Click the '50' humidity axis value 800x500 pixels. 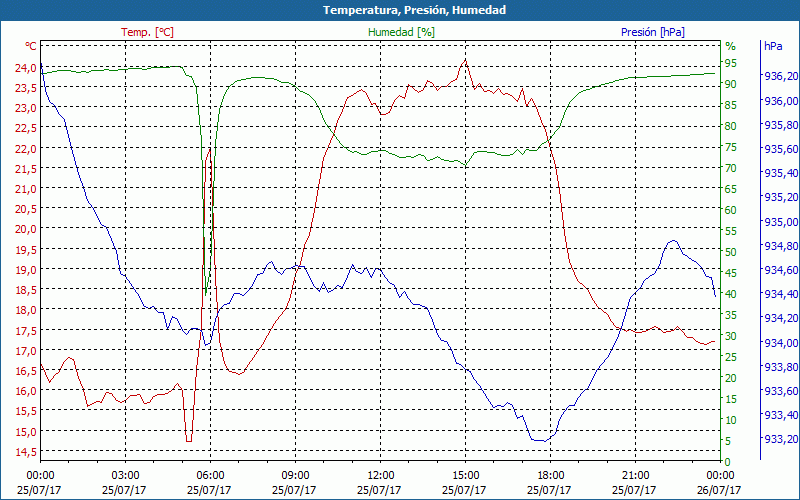click(731, 252)
